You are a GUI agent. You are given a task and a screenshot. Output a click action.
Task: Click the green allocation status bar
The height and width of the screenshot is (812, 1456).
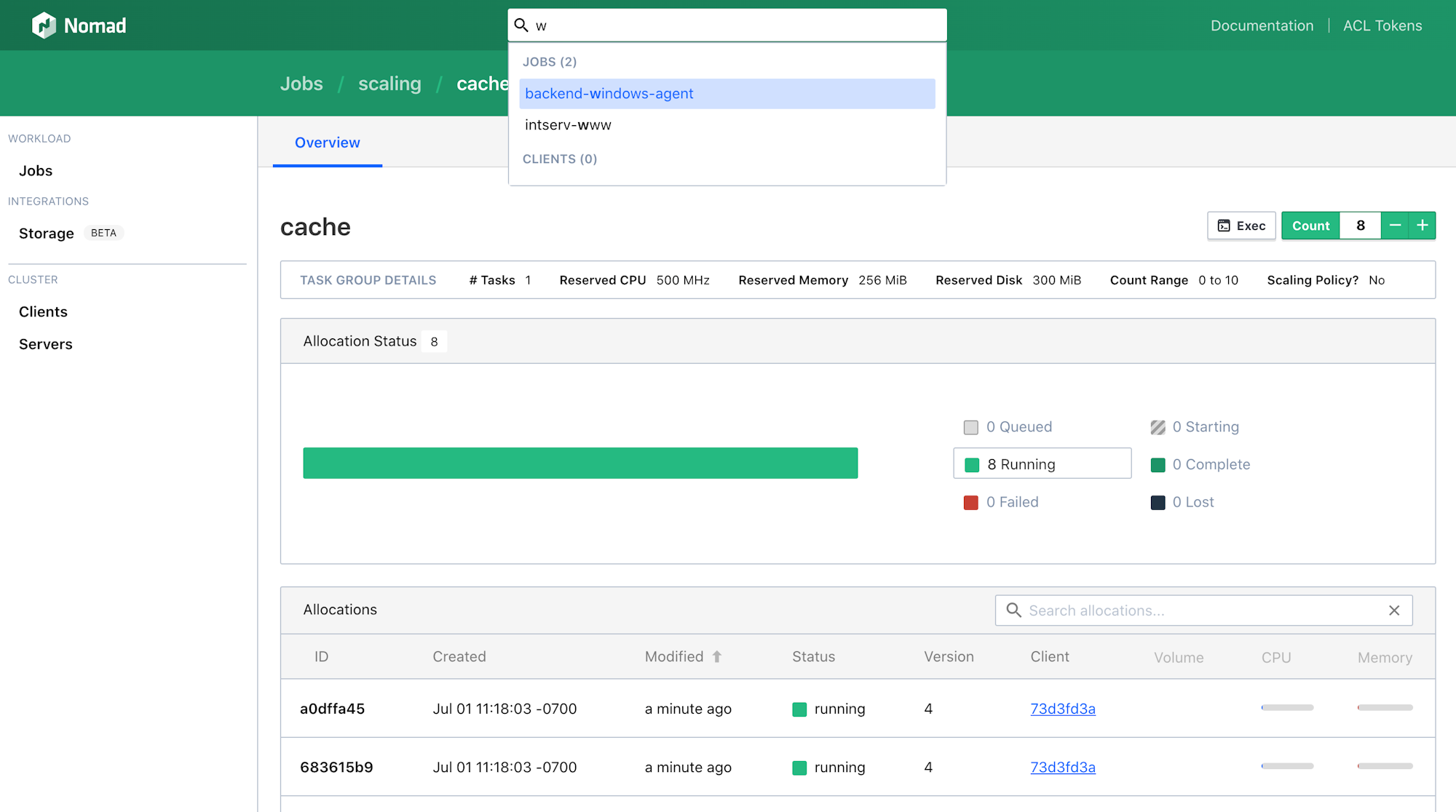point(580,463)
